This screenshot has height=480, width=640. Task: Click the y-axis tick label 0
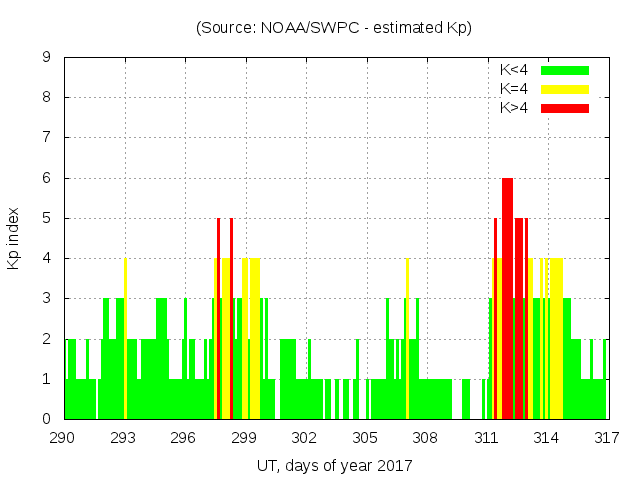46,419
